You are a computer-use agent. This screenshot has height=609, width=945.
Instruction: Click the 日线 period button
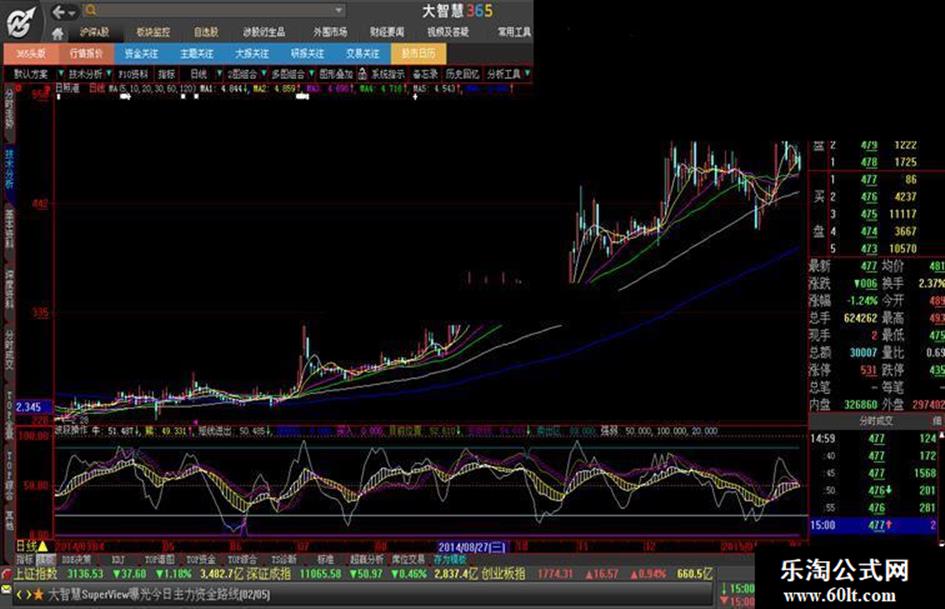pos(198,74)
